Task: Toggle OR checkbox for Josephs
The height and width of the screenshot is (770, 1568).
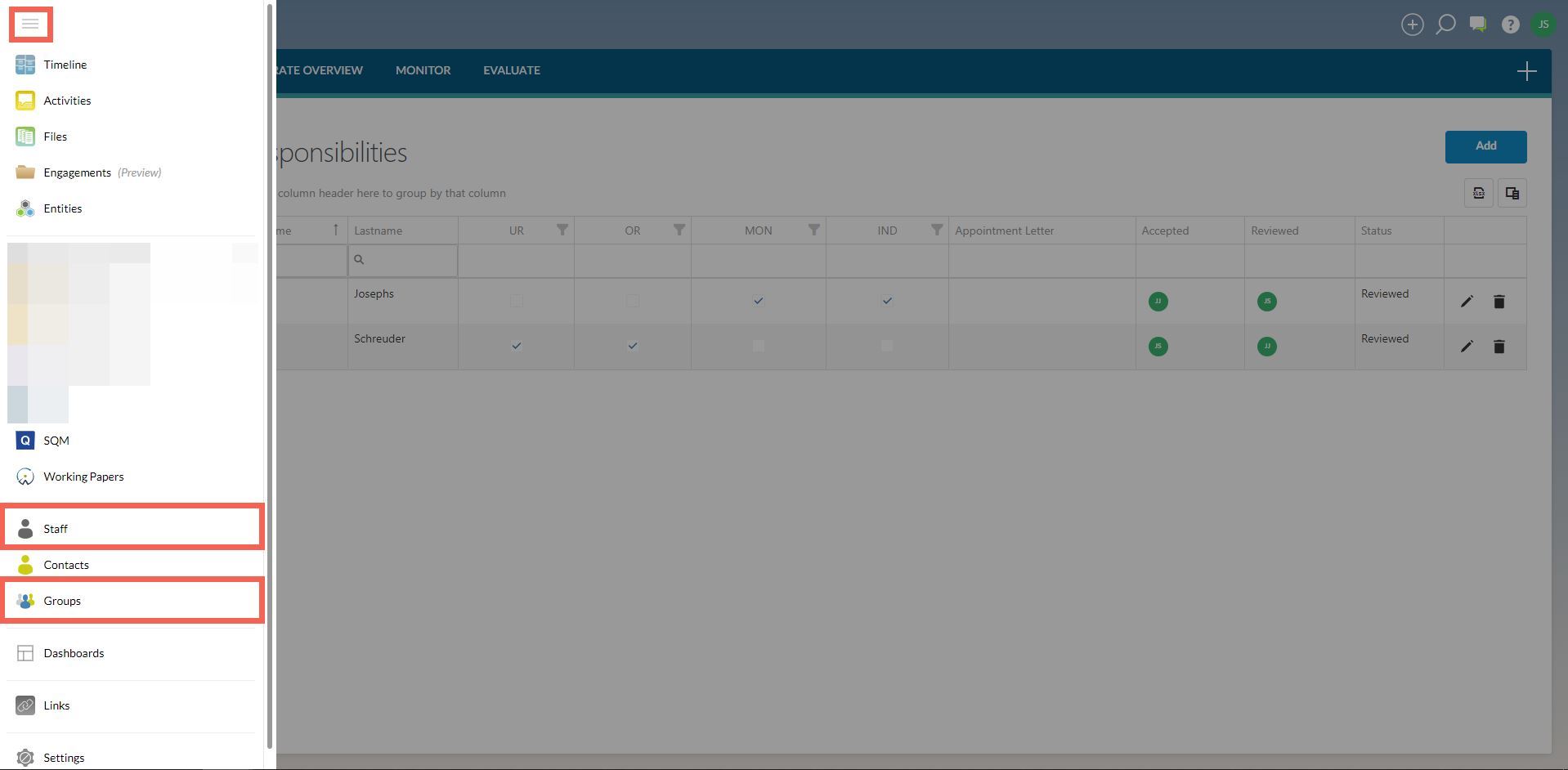Action: click(x=632, y=301)
